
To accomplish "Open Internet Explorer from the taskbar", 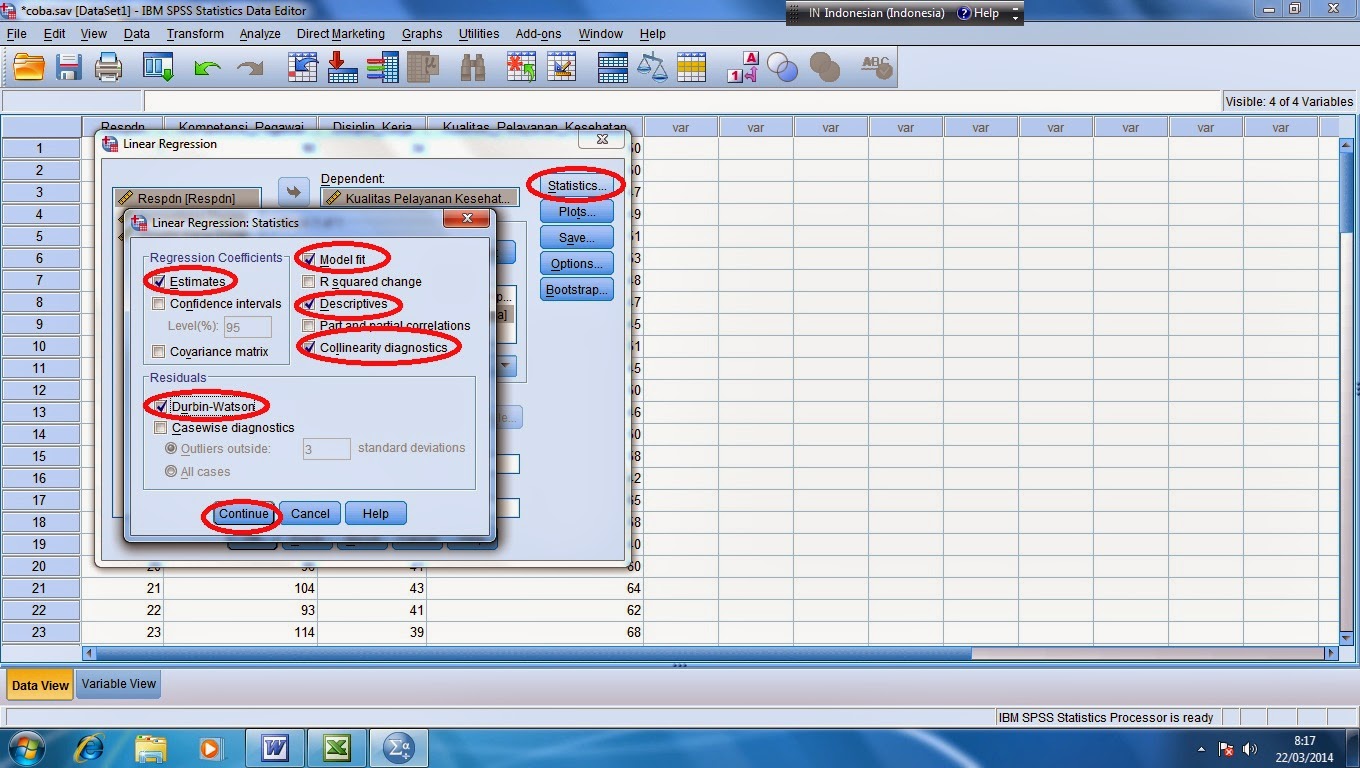I will tap(91, 747).
